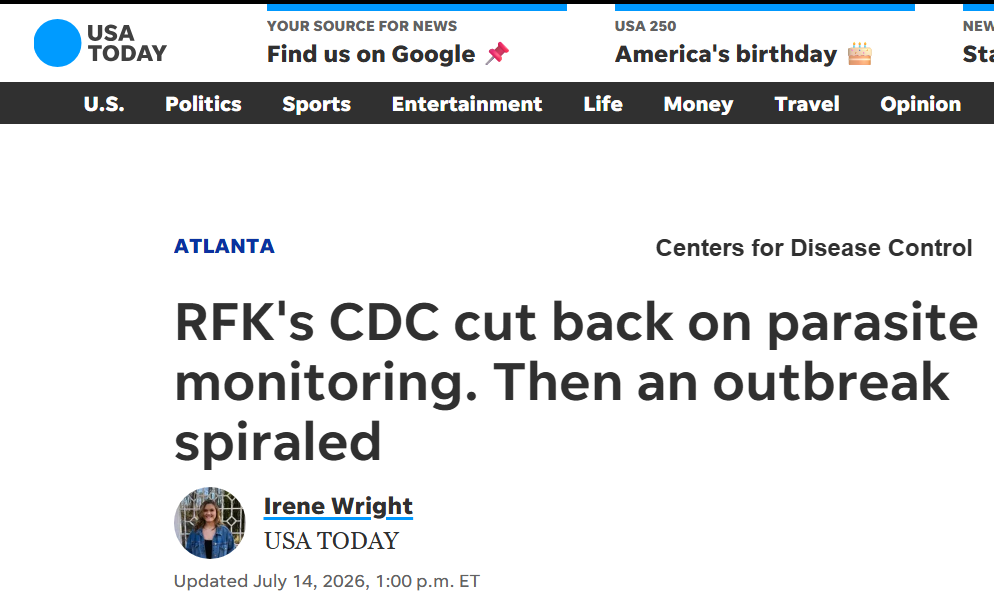
Task: Click the Find us on Google promo link
Action: pos(371,54)
